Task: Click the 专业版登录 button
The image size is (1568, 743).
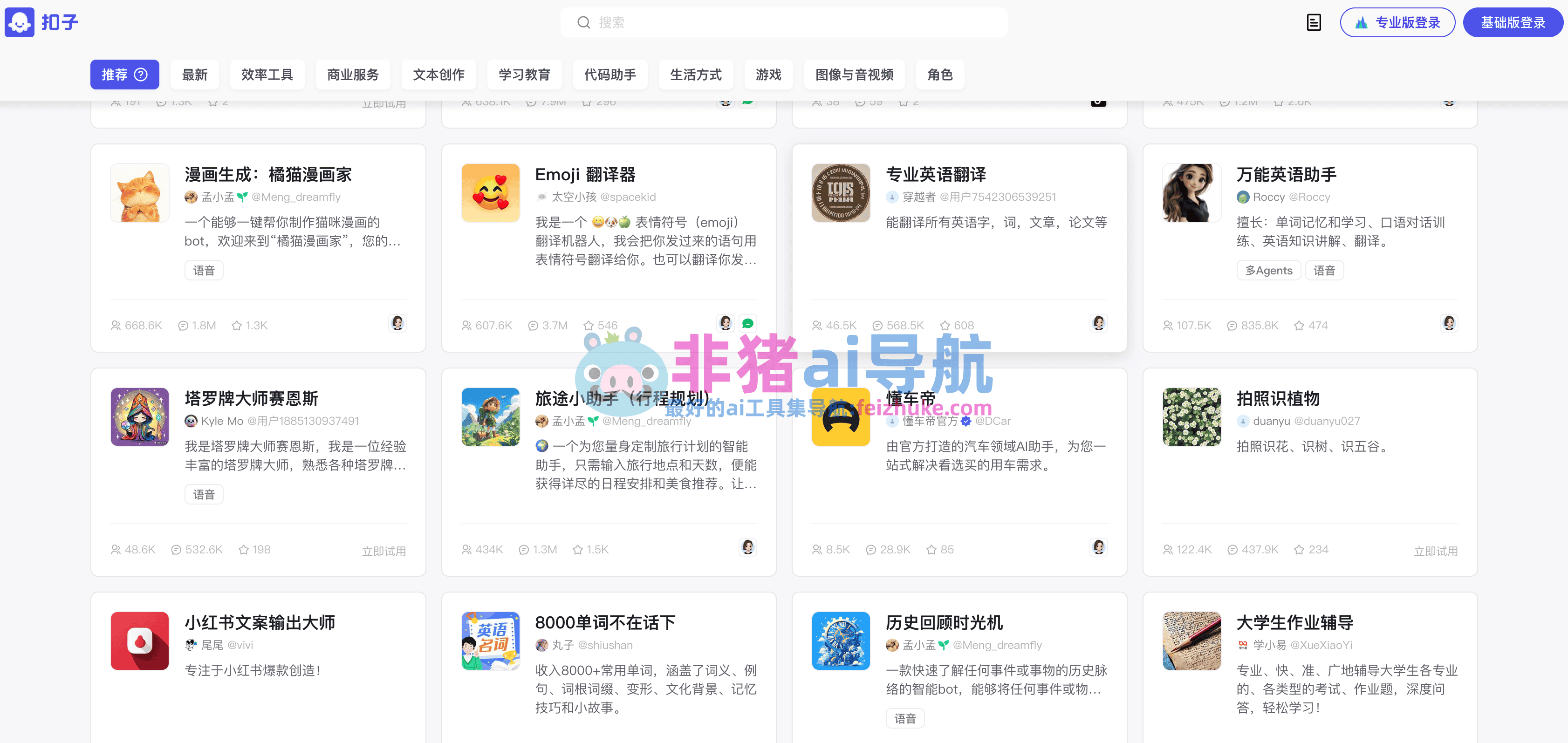Action: [x=1397, y=22]
